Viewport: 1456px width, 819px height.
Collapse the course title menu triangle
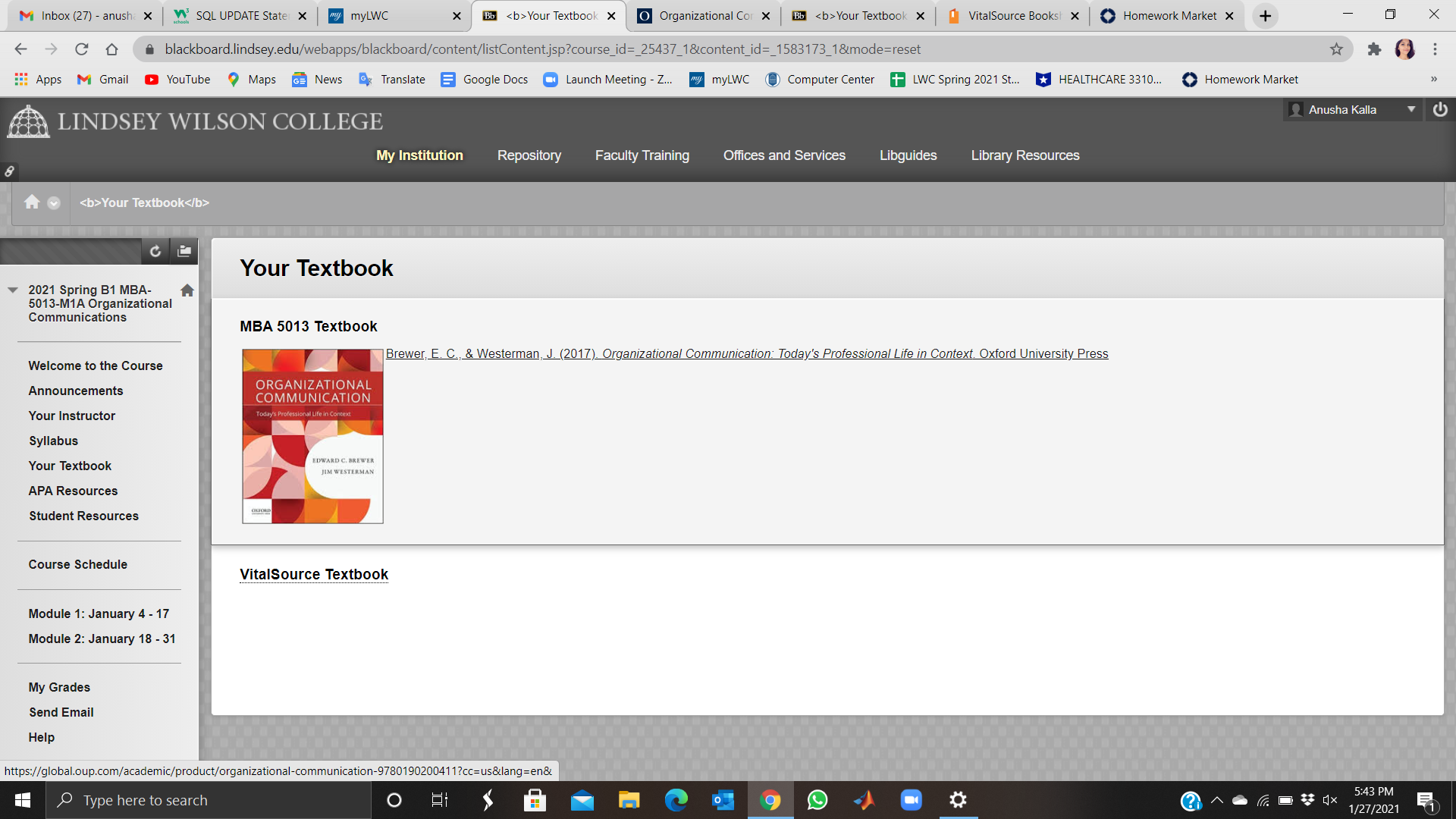click(x=13, y=290)
